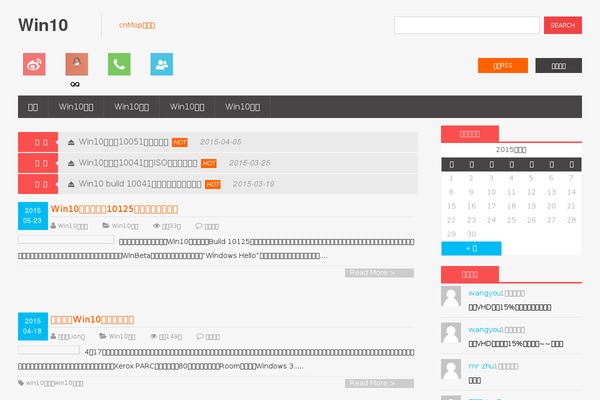Click comment bubble icon on 04-18 article

[x=200, y=336]
